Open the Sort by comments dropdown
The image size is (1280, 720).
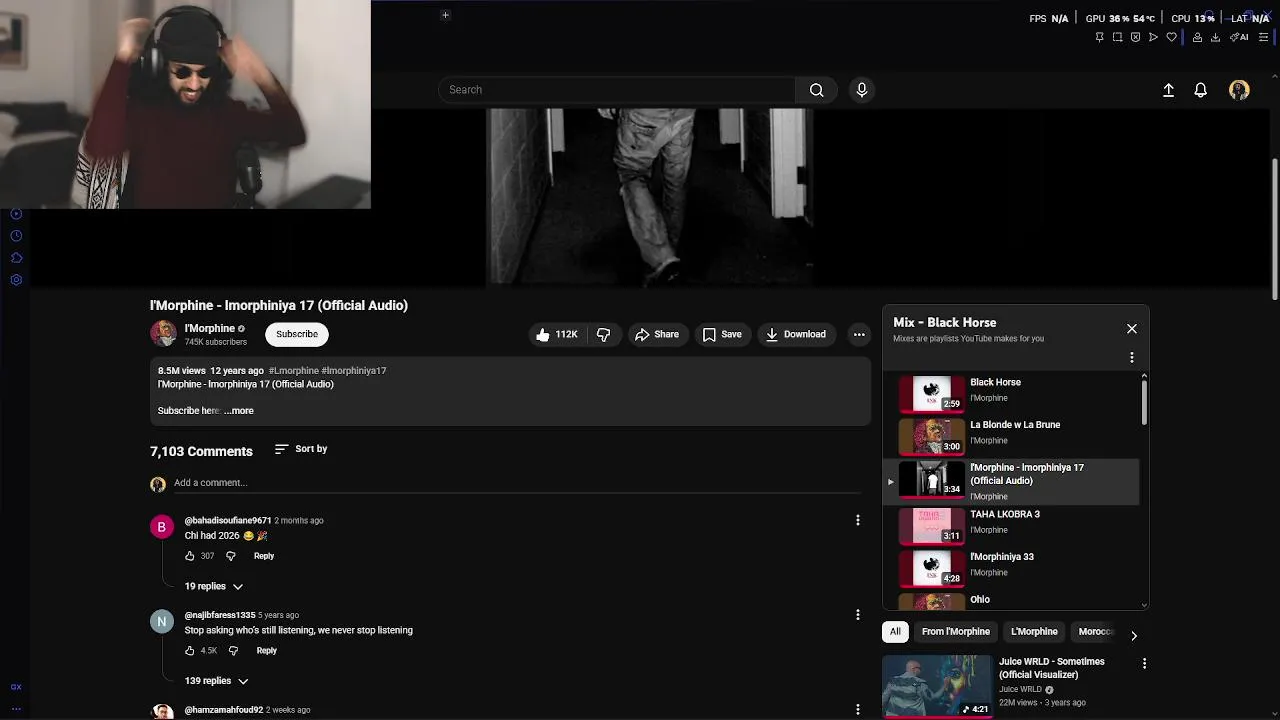(301, 449)
